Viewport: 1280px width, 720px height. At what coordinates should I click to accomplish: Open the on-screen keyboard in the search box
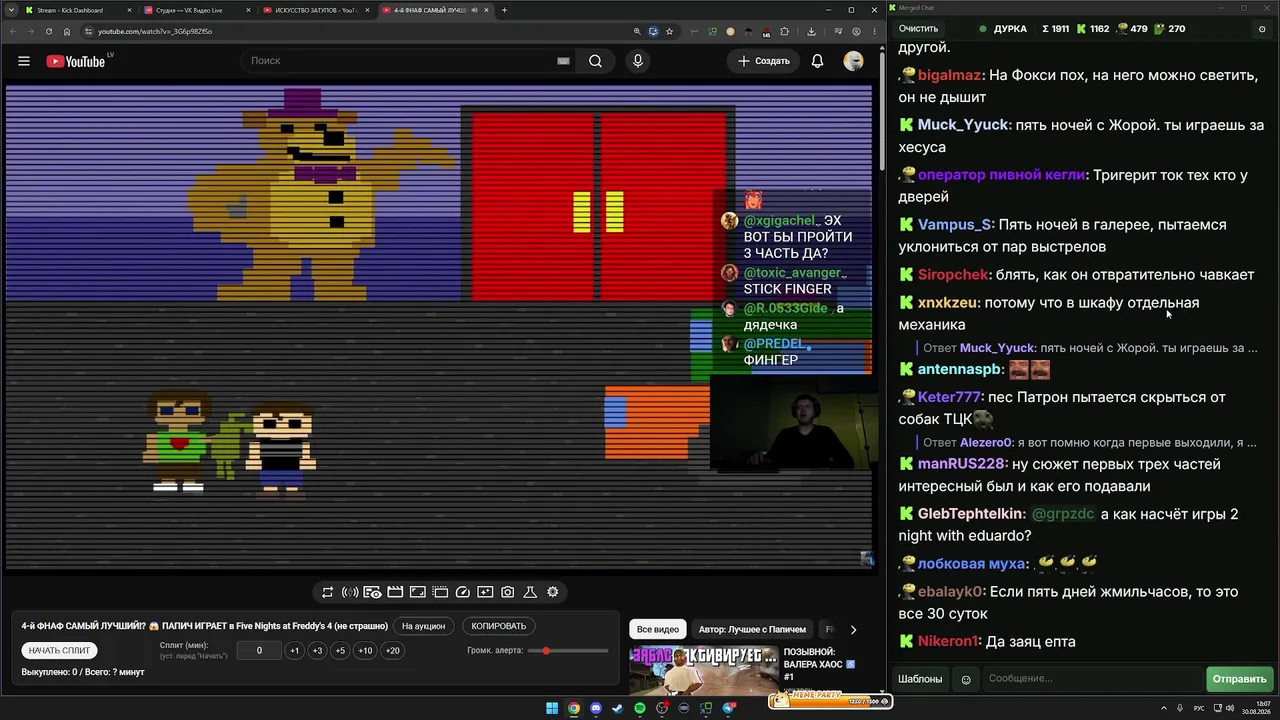(x=563, y=61)
